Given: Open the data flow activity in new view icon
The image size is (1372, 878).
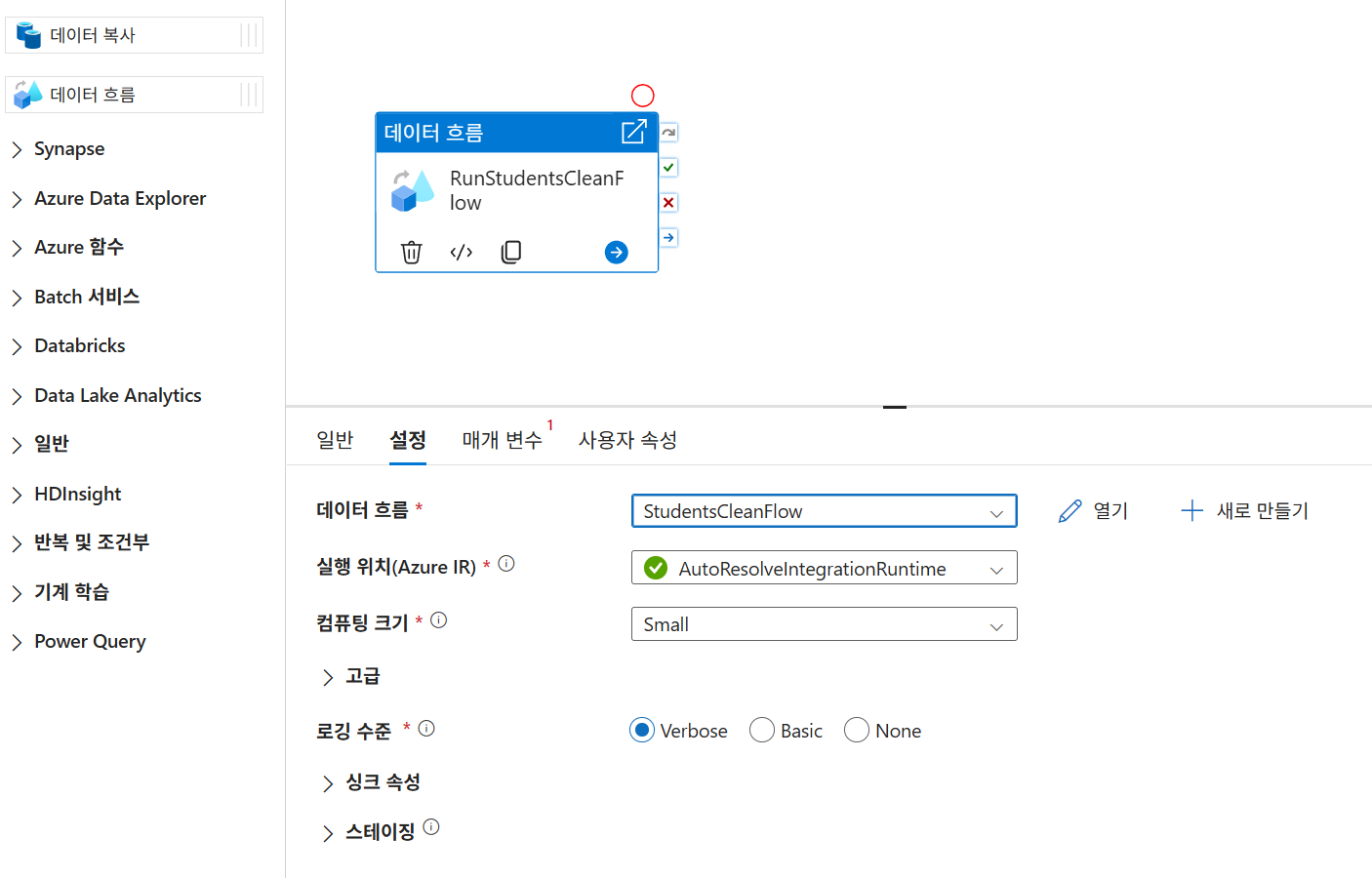Looking at the screenshot, I should 634,132.
